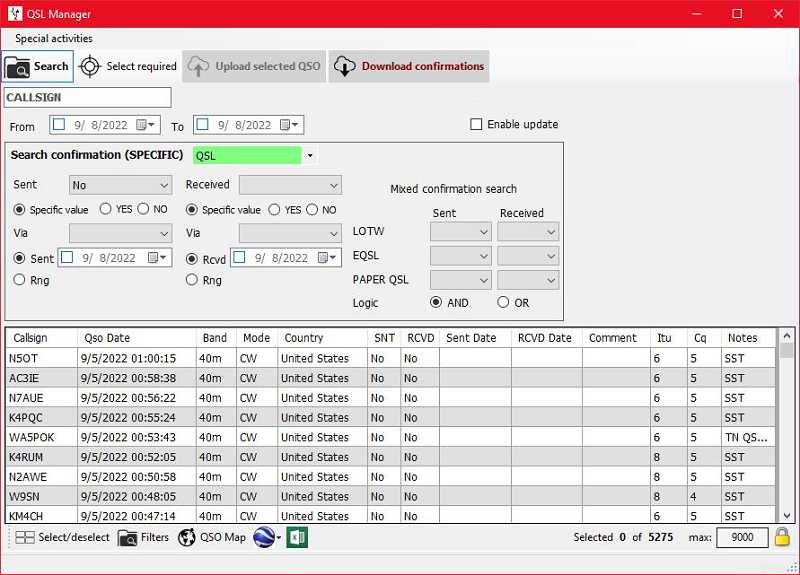Click the TN QS... notes cell

(x=746, y=437)
